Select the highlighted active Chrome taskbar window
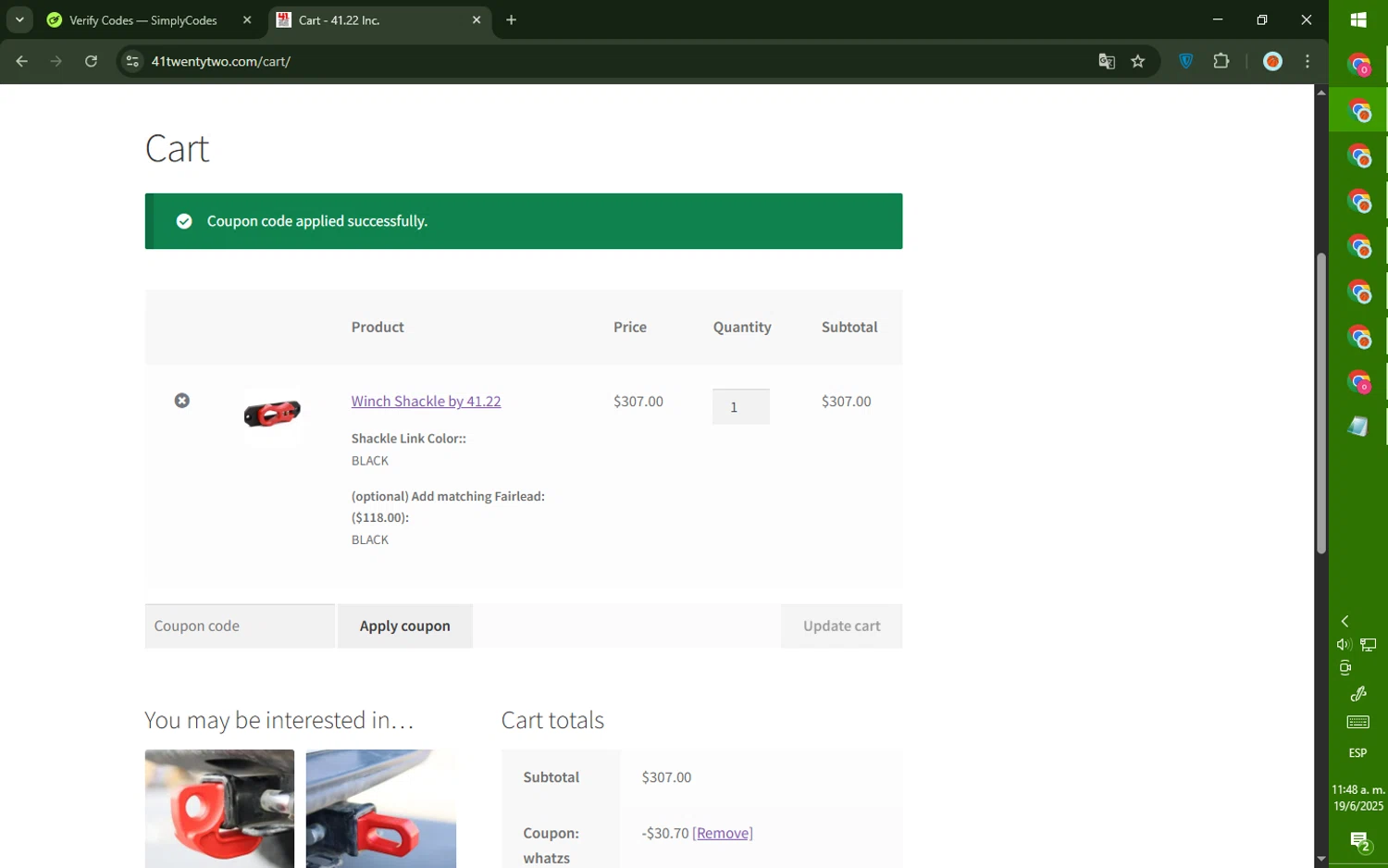The width and height of the screenshot is (1388, 868). (1358, 112)
